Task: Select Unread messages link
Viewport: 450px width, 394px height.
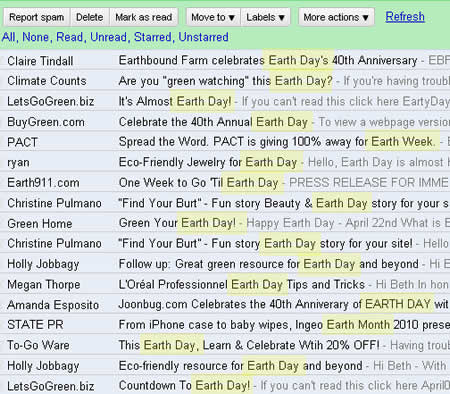Action: click(108, 37)
